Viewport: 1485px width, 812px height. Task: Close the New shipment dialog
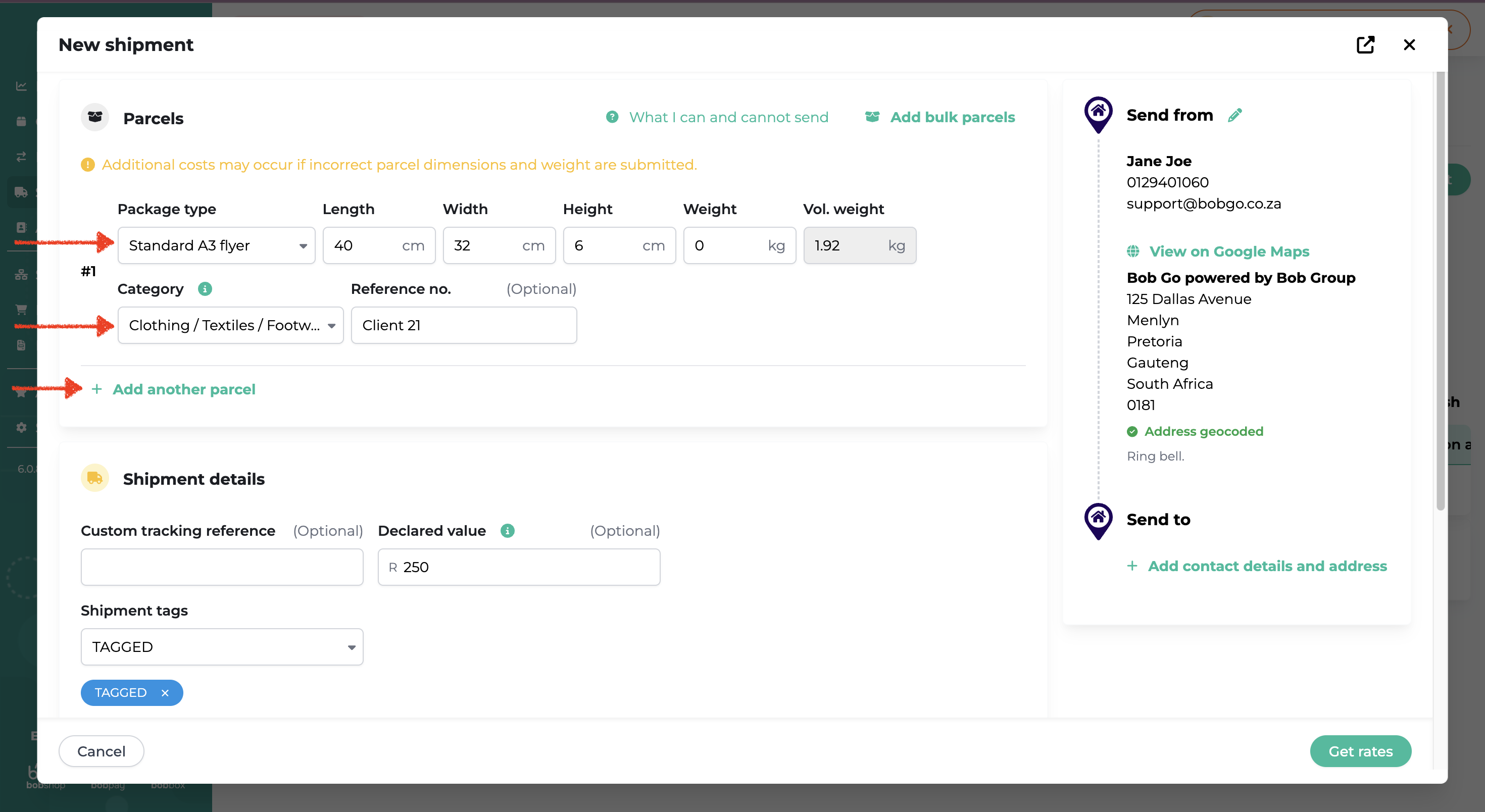point(1409,44)
